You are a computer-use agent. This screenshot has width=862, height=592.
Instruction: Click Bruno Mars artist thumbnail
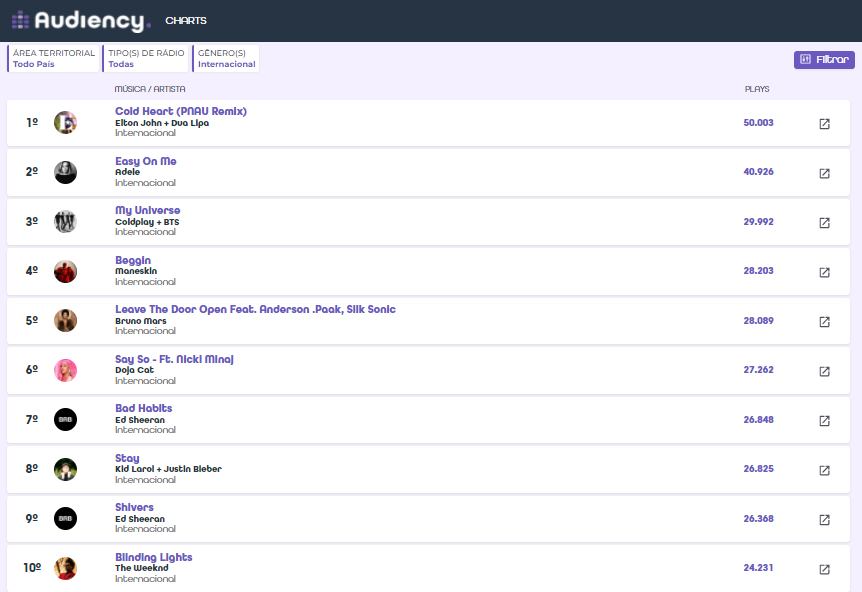[65, 320]
